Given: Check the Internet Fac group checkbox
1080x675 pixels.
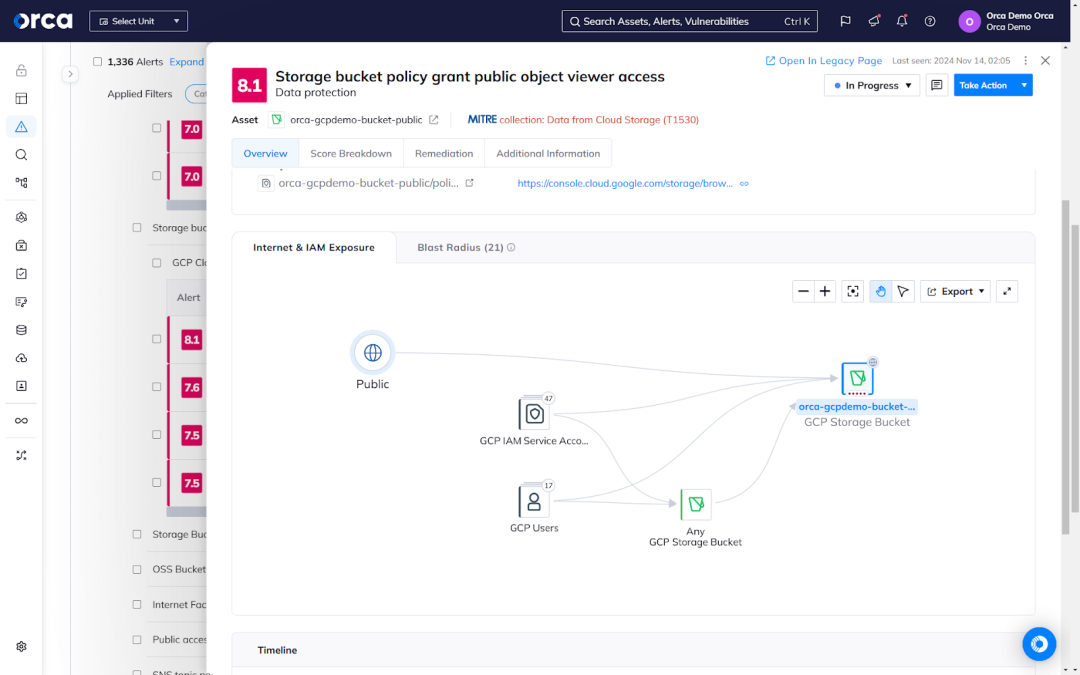Looking at the screenshot, I should (x=136, y=604).
